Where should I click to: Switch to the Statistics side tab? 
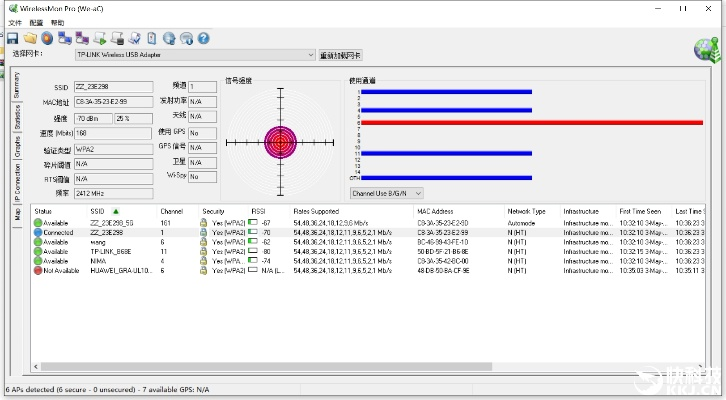tap(16, 118)
